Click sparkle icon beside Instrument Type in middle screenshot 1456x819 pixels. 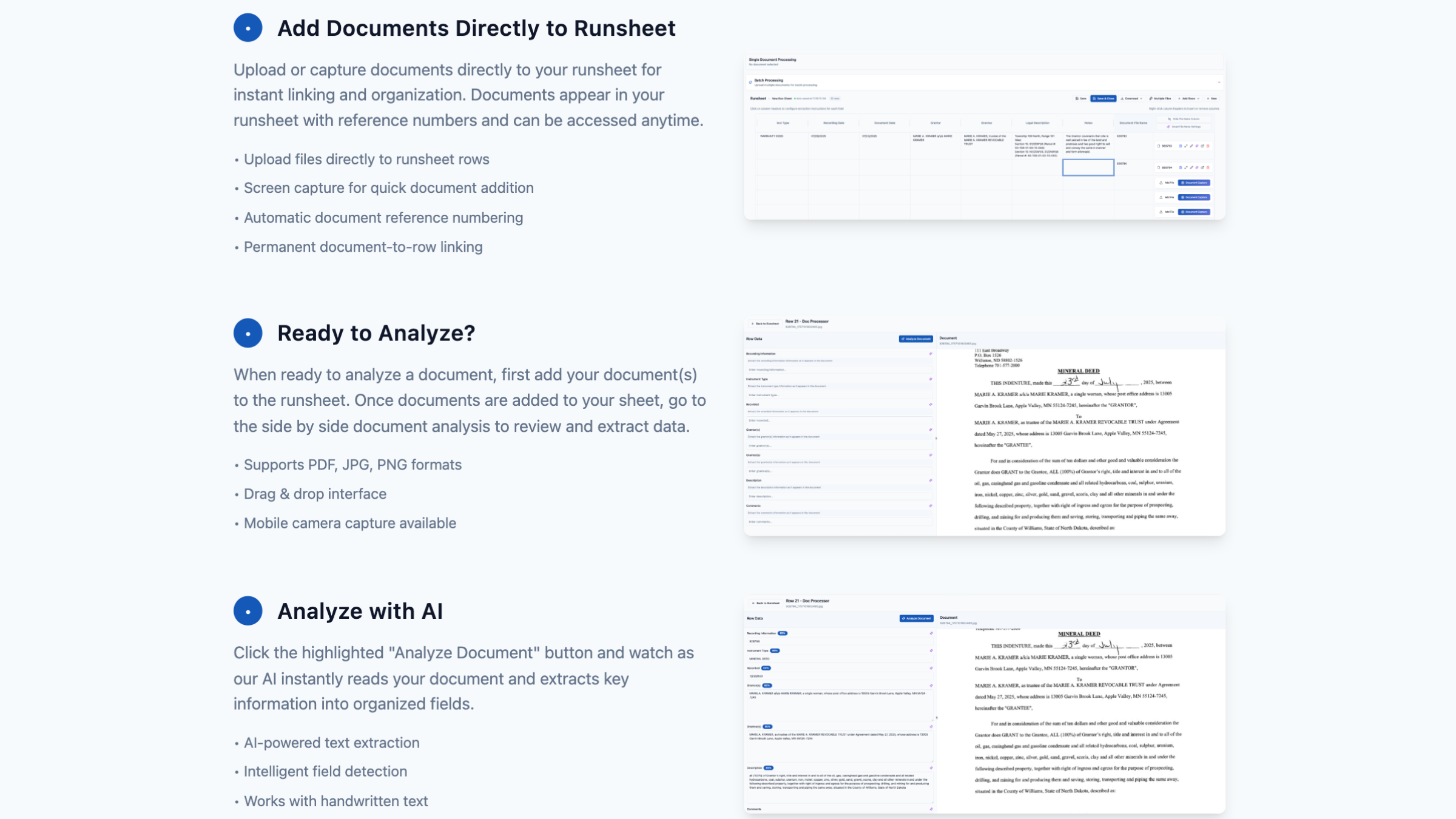931,379
